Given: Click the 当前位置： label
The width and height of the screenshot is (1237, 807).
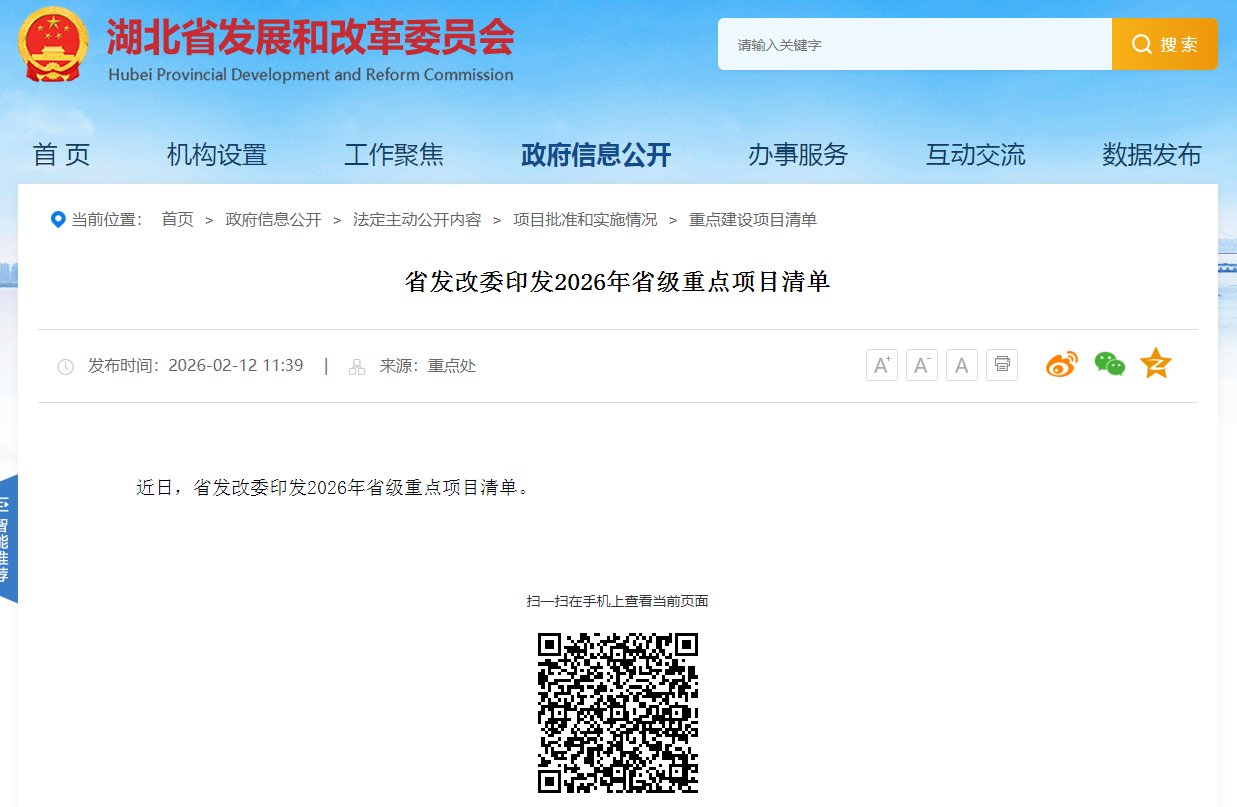Looking at the screenshot, I should 107,220.
